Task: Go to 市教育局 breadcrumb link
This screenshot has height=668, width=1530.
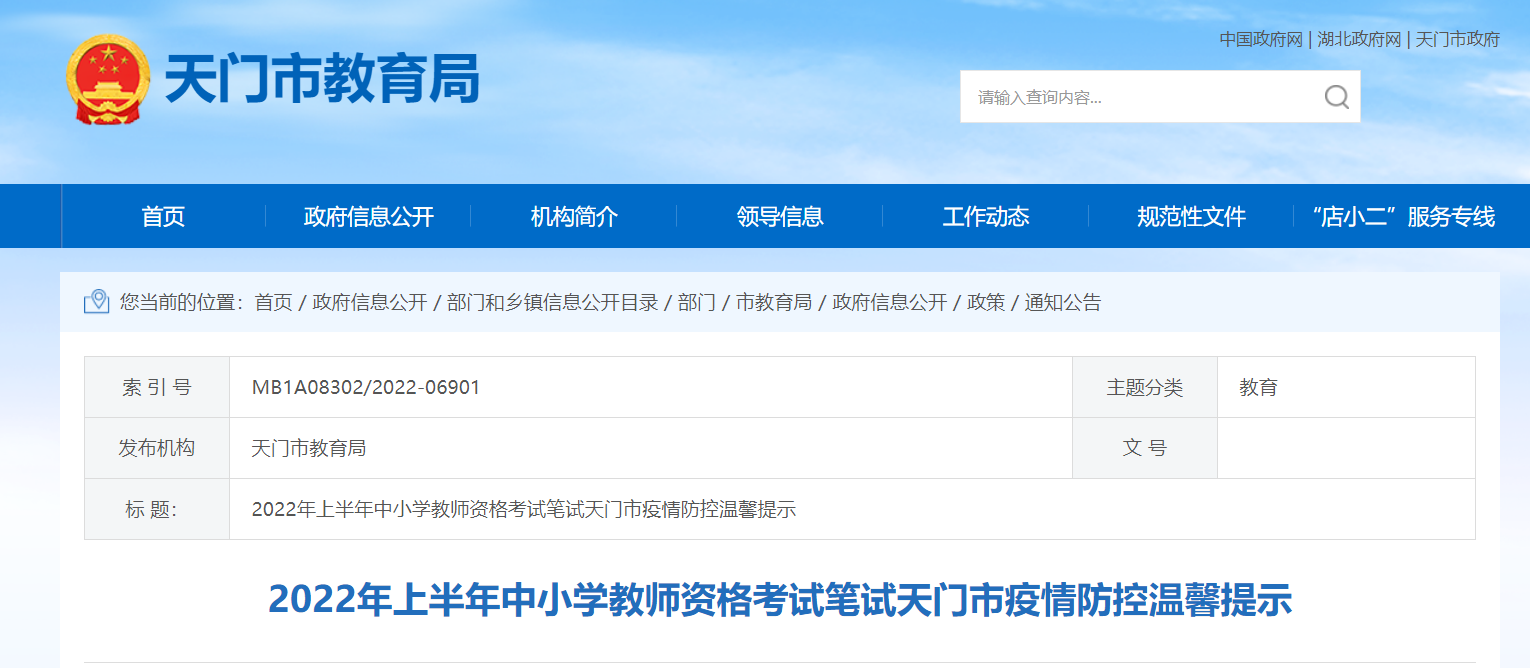Action: tap(774, 302)
